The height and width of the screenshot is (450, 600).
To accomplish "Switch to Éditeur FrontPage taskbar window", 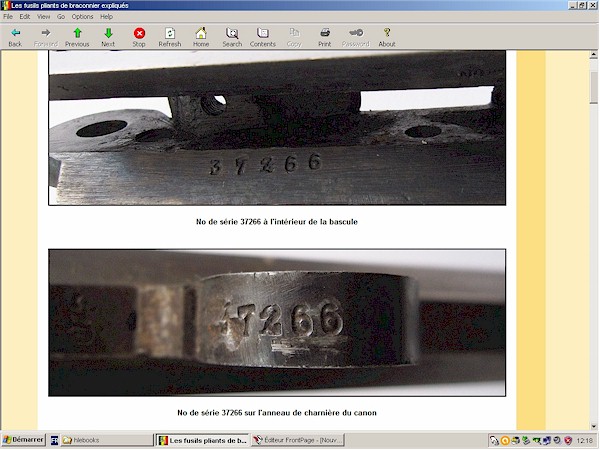I will (298, 440).
